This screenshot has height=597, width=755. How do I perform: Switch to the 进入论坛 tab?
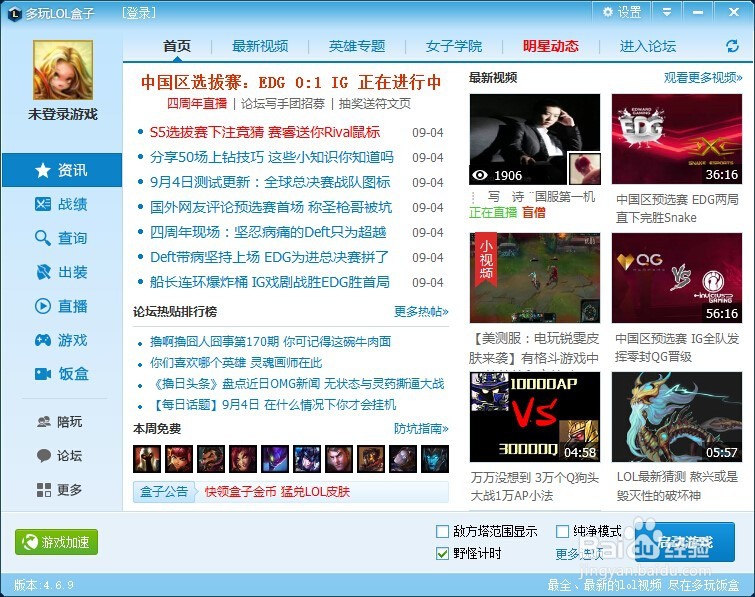point(648,46)
